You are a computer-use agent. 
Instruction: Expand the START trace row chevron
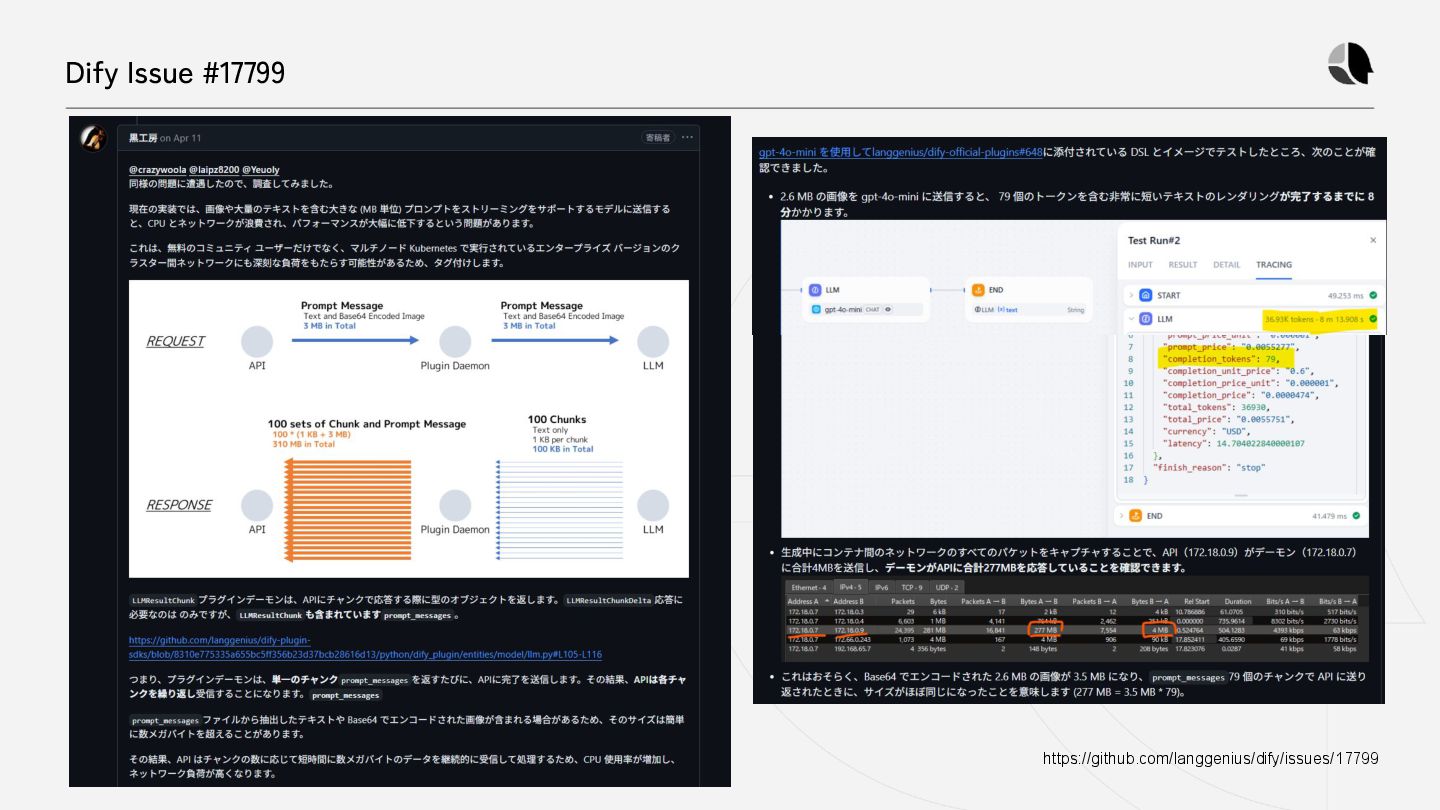(1131, 295)
